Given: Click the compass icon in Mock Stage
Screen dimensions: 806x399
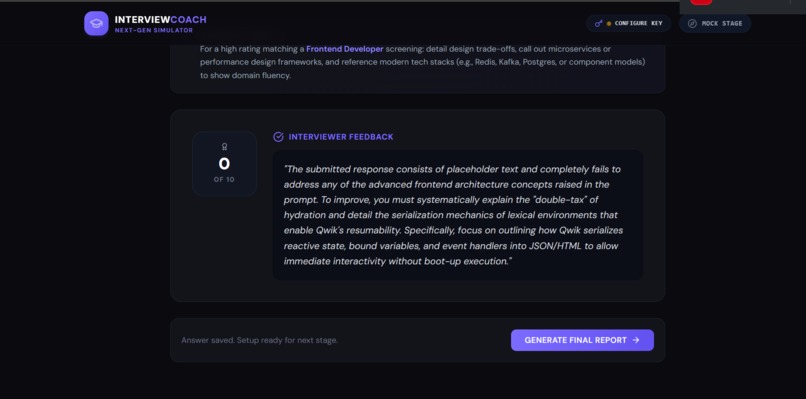Looking at the screenshot, I should click(x=692, y=24).
